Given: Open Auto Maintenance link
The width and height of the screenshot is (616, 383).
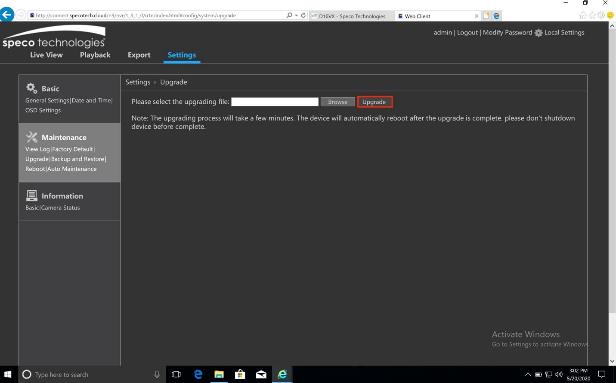Looking at the screenshot, I should click(72, 169).
